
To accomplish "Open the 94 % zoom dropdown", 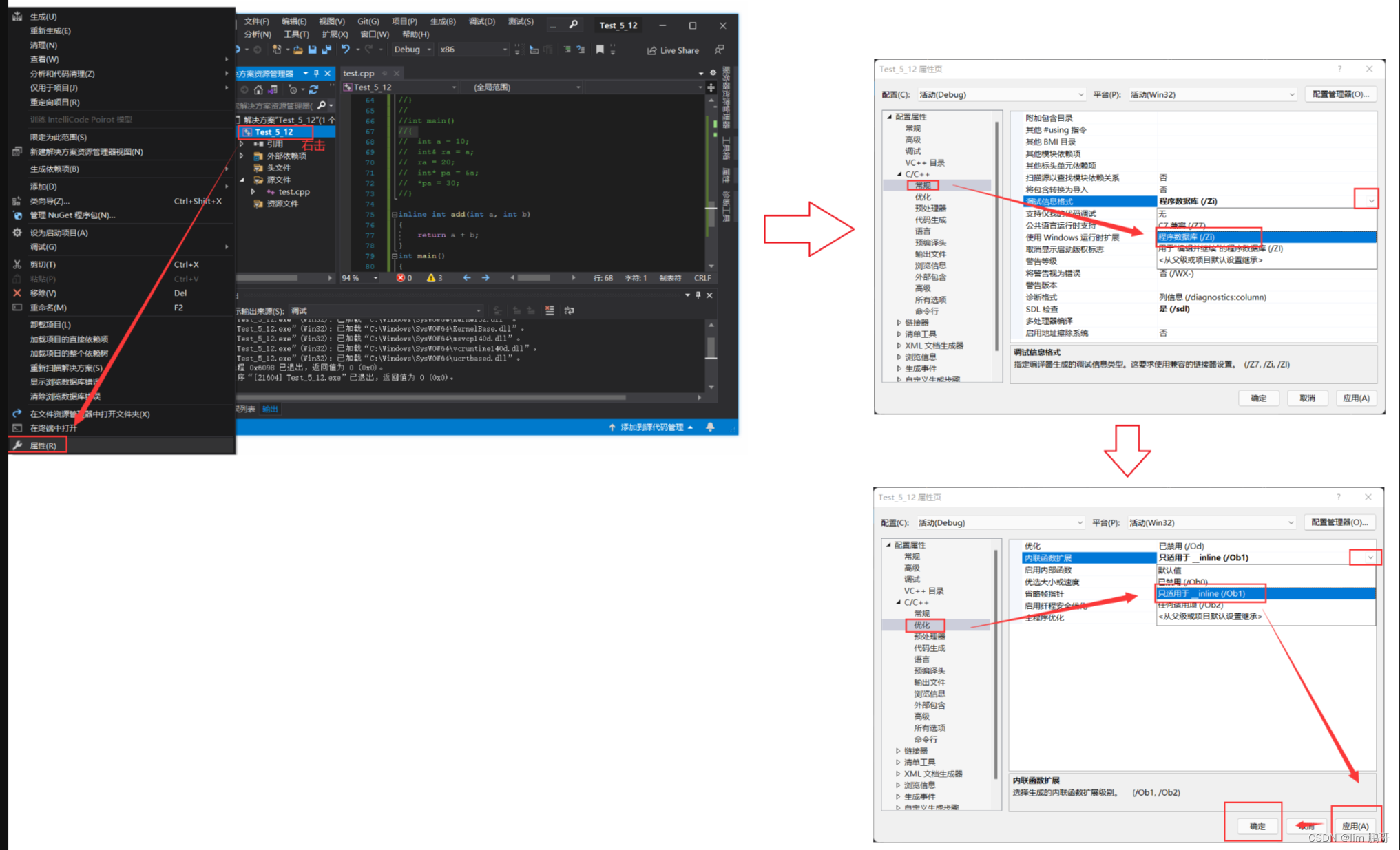I will pos(360,278).
